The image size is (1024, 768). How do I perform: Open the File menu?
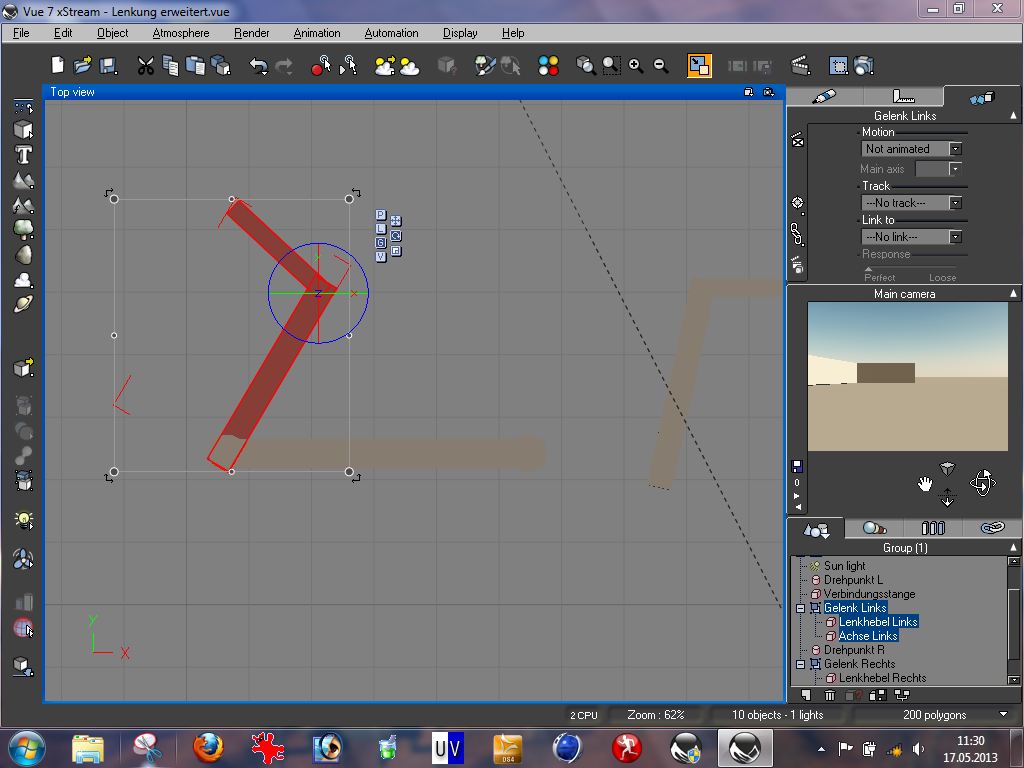pyautogui.click(x=21, y=33)
